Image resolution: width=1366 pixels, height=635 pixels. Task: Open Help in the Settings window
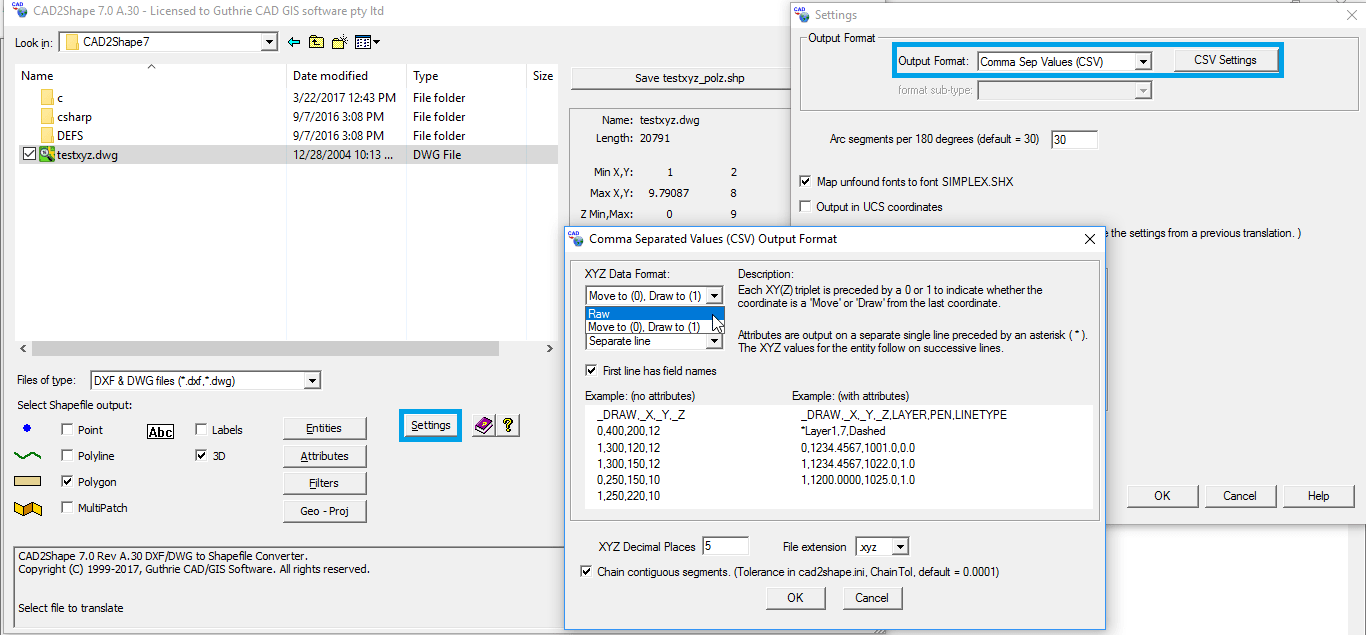coord(1319,496)
